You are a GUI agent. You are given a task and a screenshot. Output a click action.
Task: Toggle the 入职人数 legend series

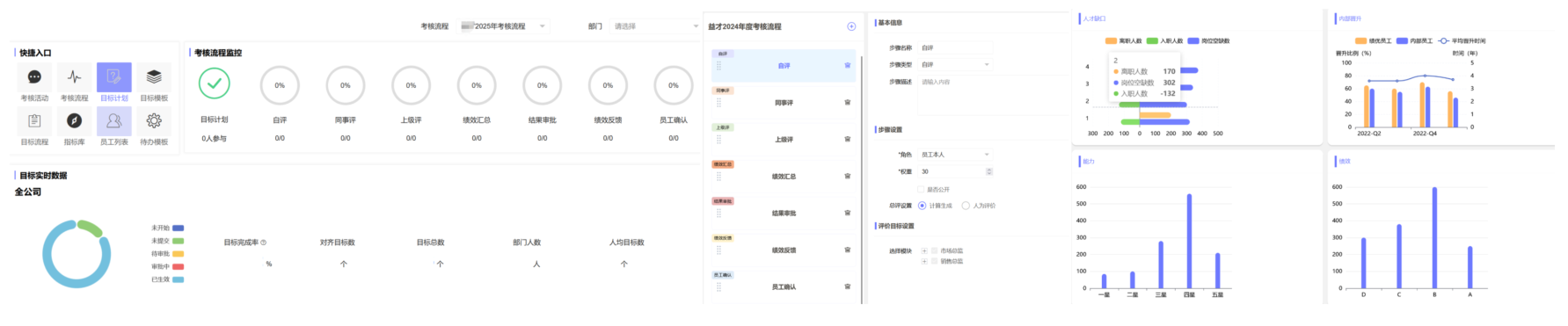(1164, 41)
